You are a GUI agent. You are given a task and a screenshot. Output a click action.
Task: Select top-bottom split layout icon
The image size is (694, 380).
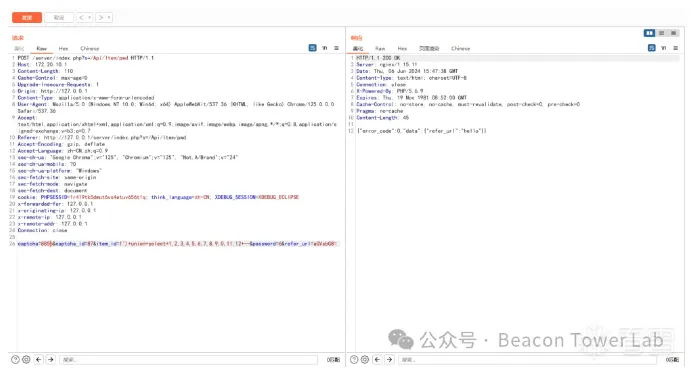pos(662,33)
